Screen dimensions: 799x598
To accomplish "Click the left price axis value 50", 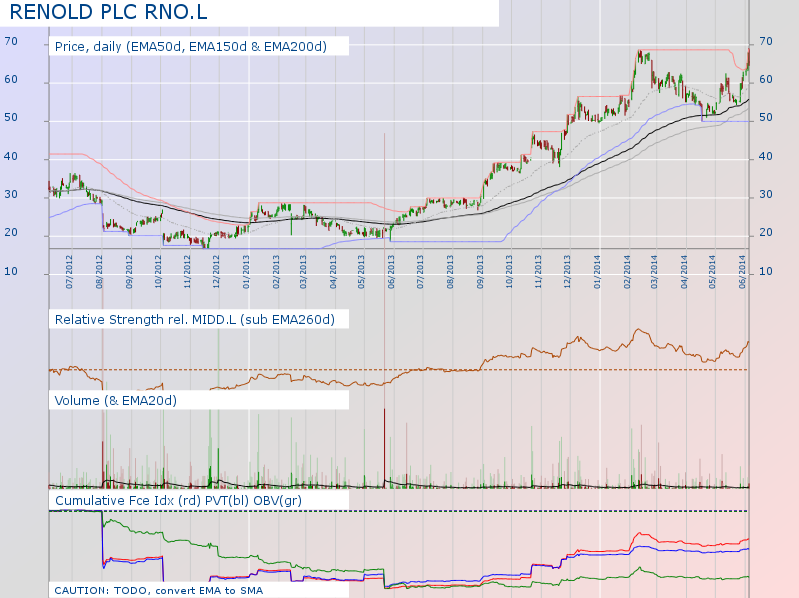I will (x=11, y=117).
